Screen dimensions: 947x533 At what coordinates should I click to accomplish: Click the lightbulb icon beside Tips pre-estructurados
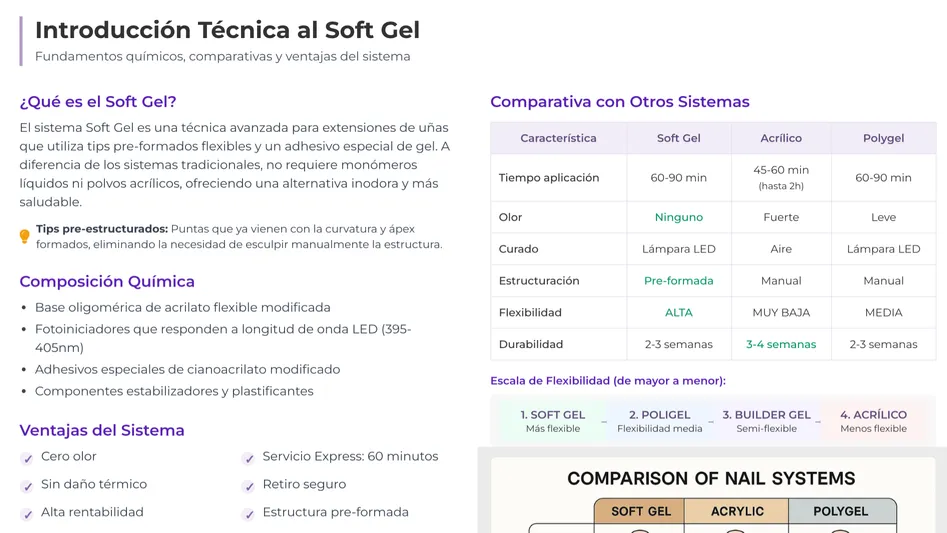25,237
